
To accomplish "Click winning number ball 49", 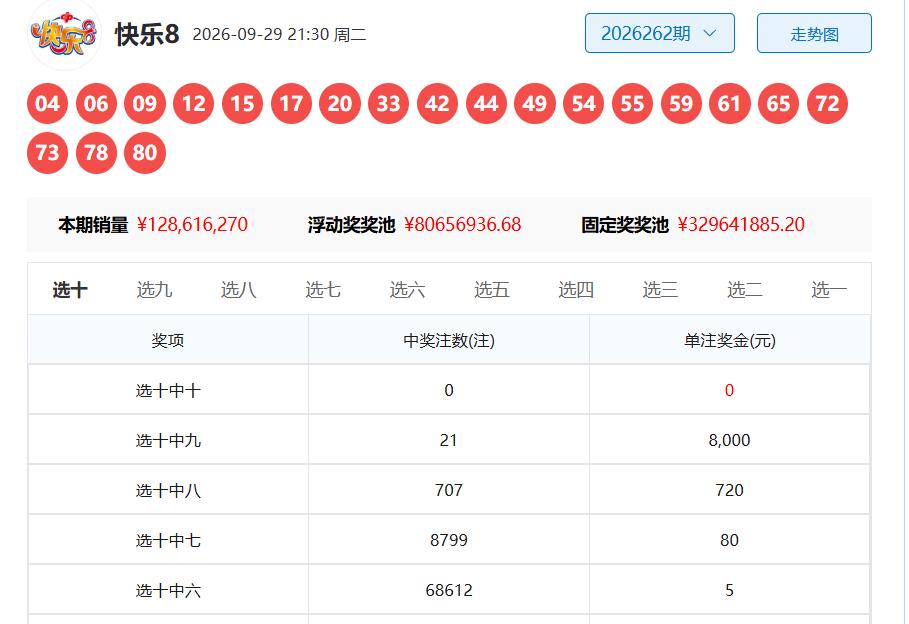I will pyautogui.click(x=535, y=104).
